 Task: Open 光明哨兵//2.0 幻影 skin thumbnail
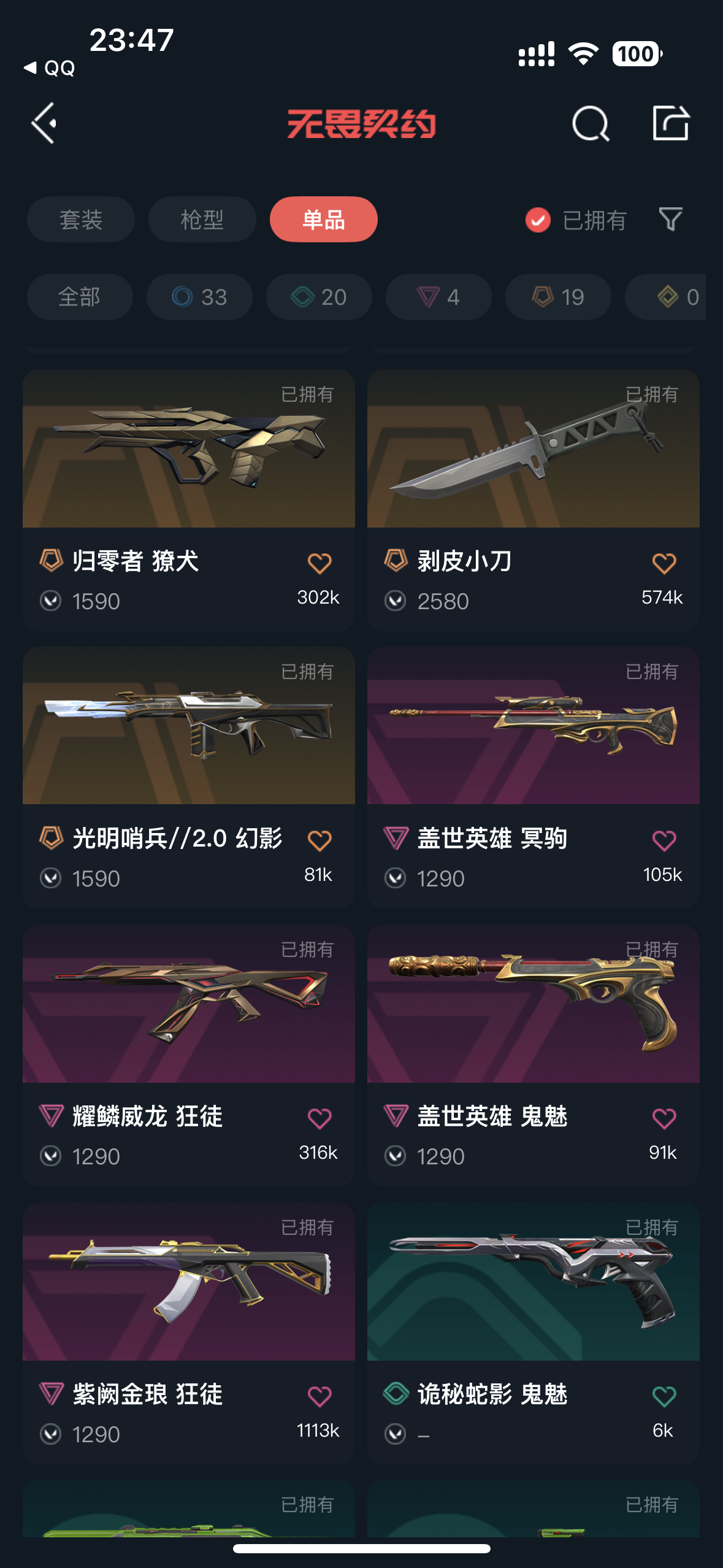[x=189, y=726]
